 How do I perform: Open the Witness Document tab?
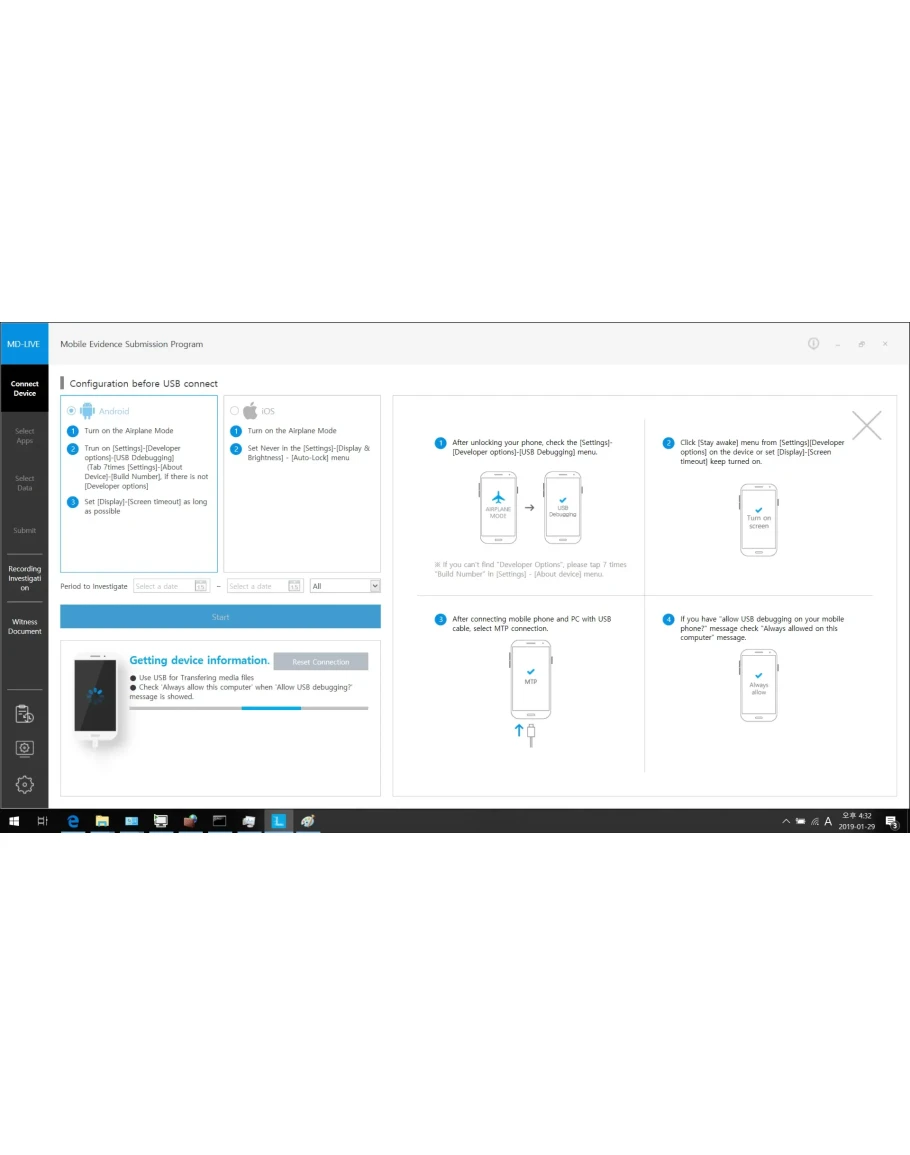click(24, 626)
